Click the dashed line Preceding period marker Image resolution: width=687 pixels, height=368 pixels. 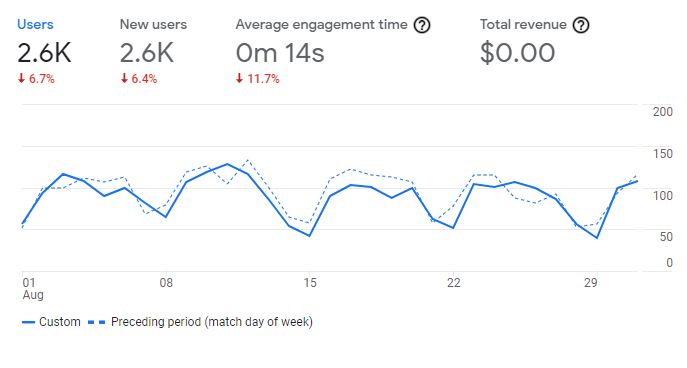tap(96, 322)
